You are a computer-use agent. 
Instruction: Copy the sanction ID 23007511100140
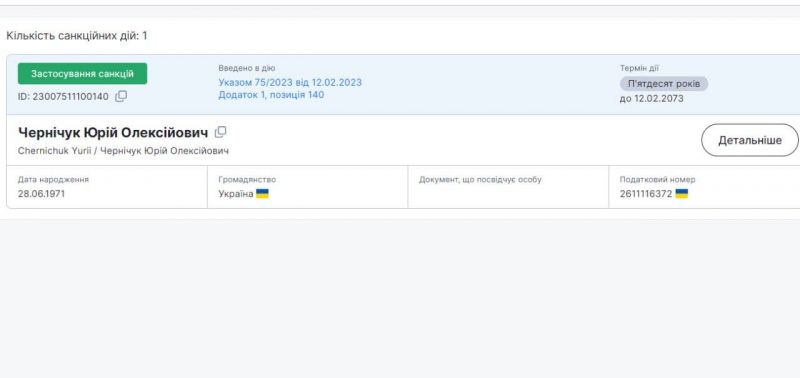tap(121, 96)
